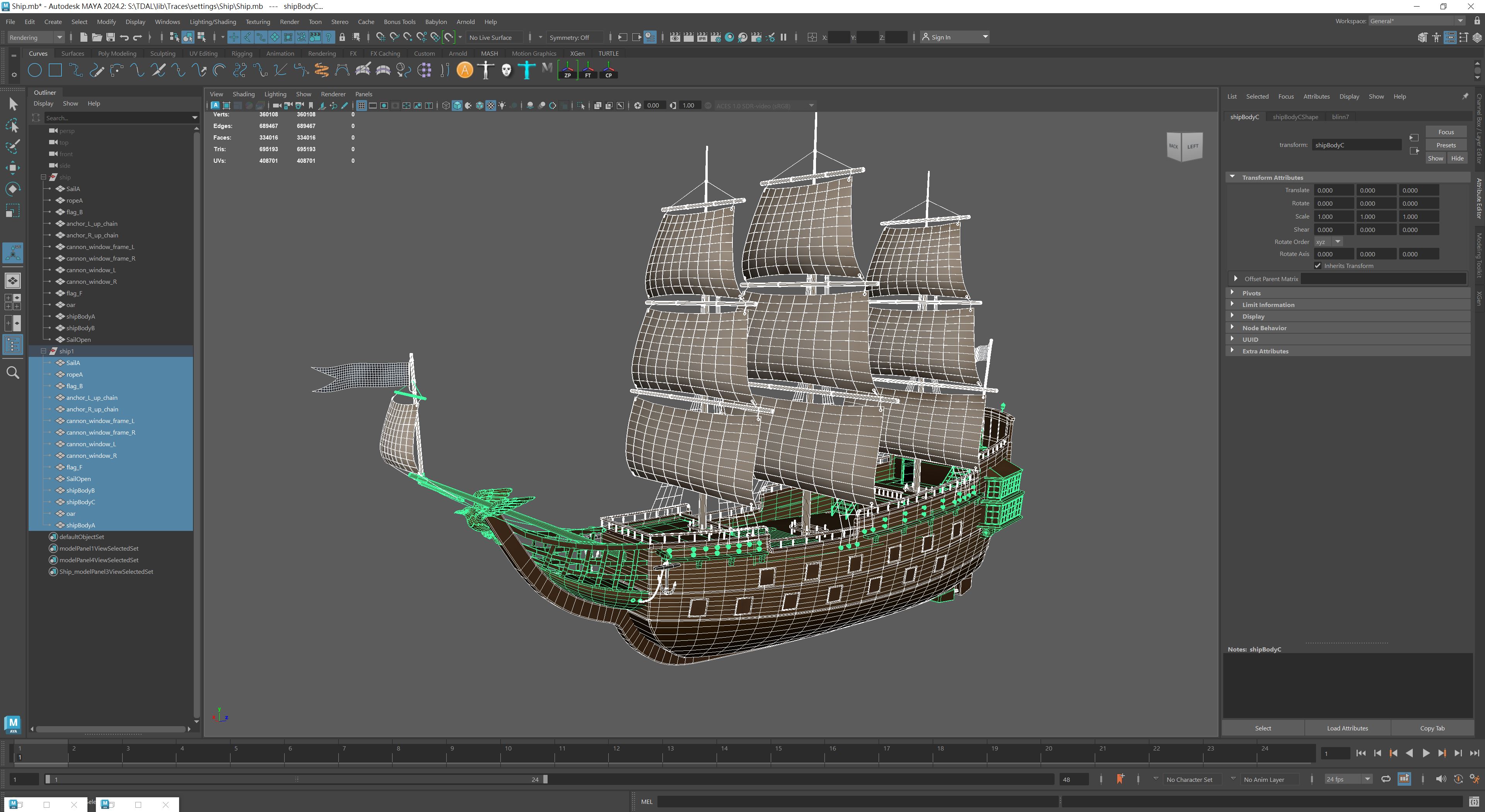Uncheck the Inherits Transform checkbox
Viewport: 1485px width, 812px height.
point(1318,266)
